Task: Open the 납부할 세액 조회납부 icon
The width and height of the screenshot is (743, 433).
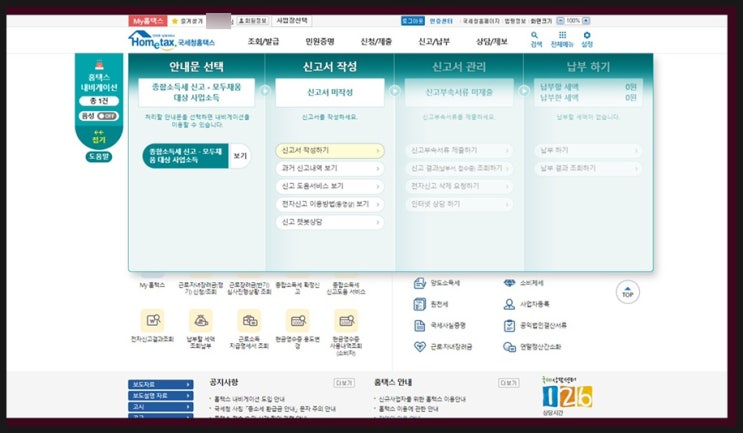Action: (x=200, y=321)
